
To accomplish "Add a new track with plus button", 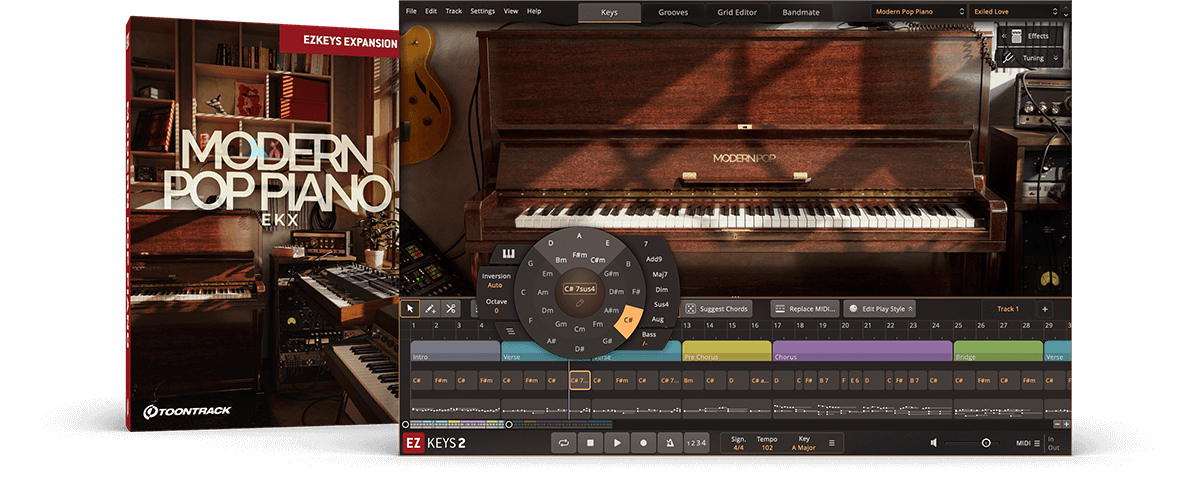I will tap(1044, 309).
